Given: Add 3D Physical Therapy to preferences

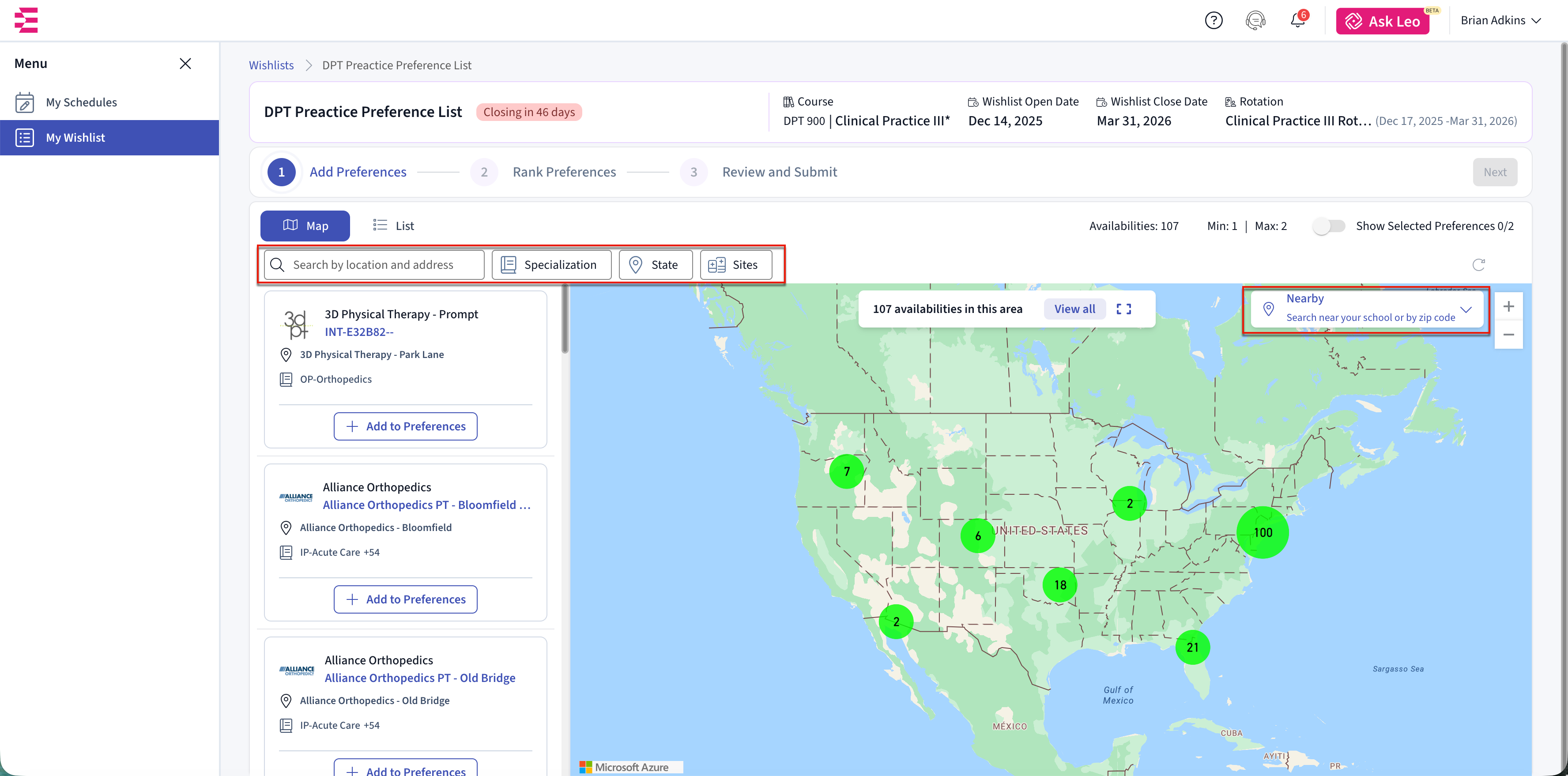Looking at the screenshot, I should click(x=405, y=426).
